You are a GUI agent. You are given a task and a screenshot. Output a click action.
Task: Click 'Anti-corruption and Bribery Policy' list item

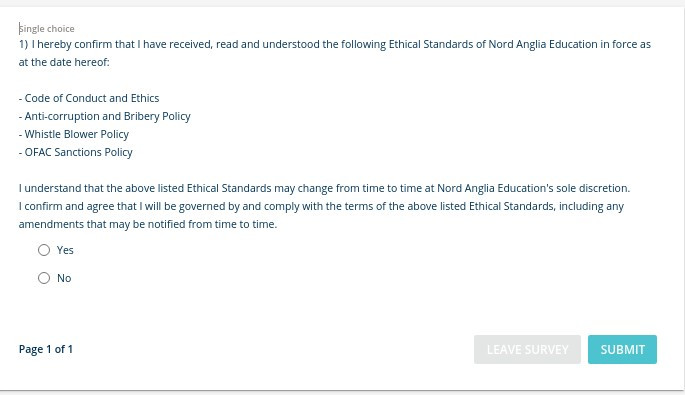(x=105, y=116)
